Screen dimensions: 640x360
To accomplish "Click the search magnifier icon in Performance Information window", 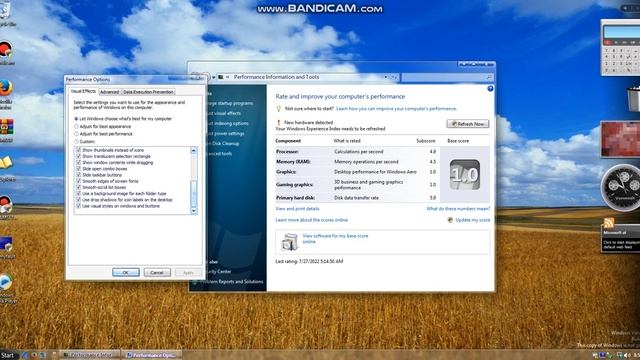I will [489, 77].
